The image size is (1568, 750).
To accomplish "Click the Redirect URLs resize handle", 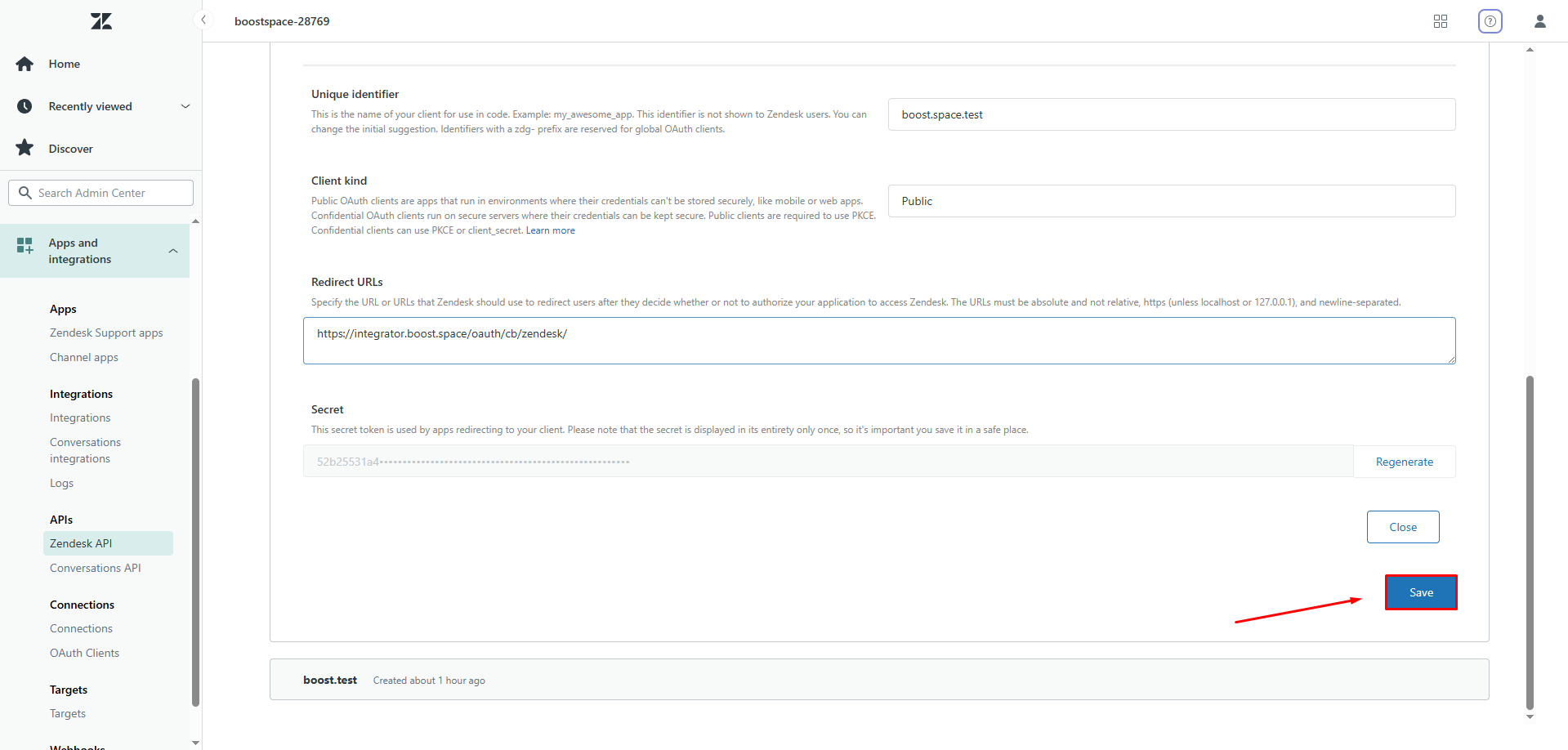I will (1451, 359).
